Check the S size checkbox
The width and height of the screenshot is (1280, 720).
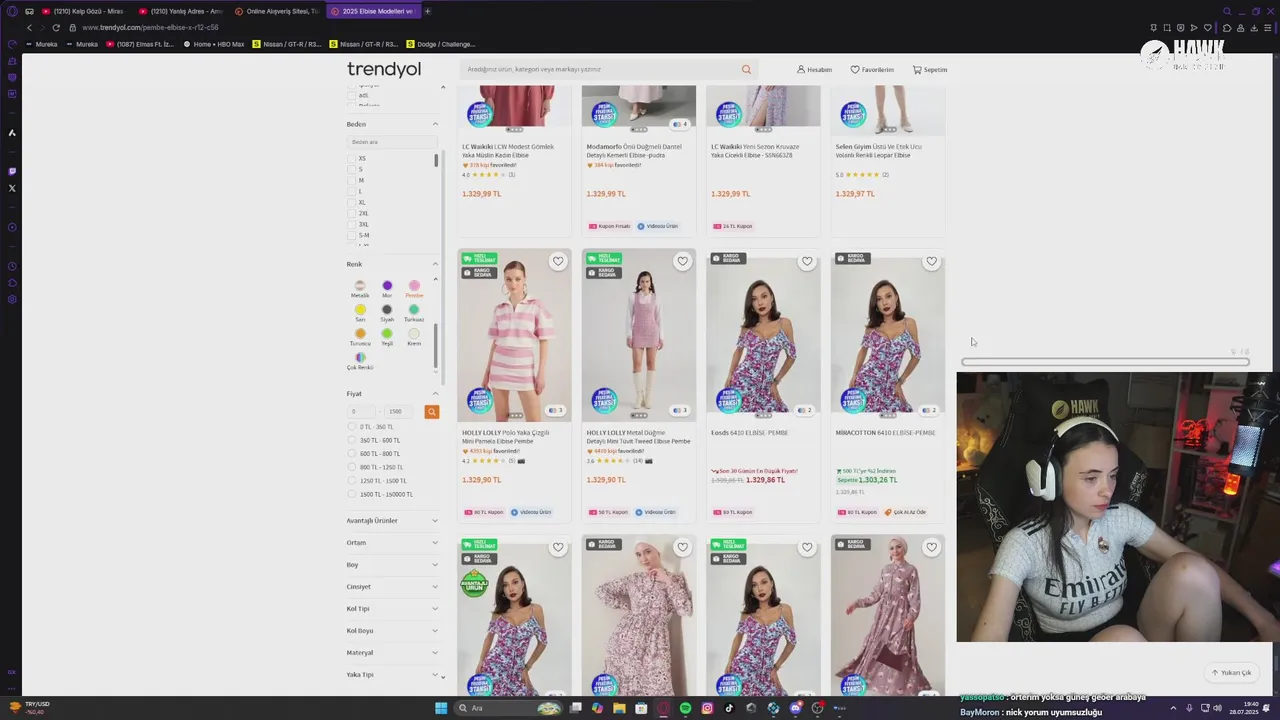[x=352, y=169]
